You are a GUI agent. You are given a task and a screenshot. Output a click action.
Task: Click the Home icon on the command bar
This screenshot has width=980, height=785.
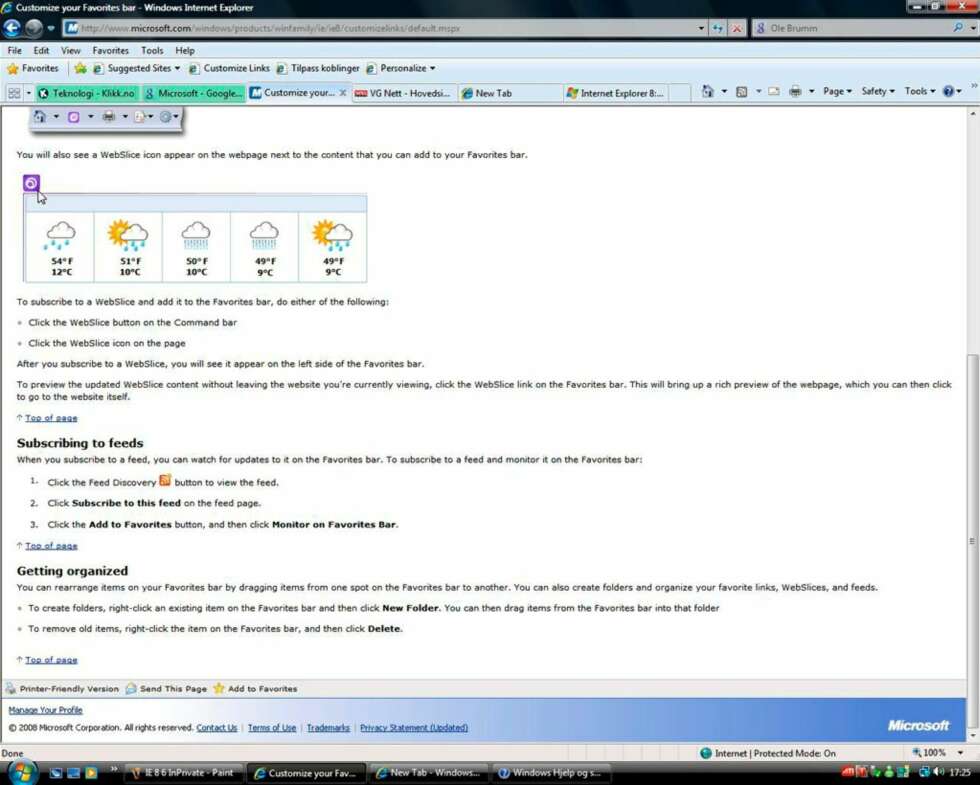[707, 92]
